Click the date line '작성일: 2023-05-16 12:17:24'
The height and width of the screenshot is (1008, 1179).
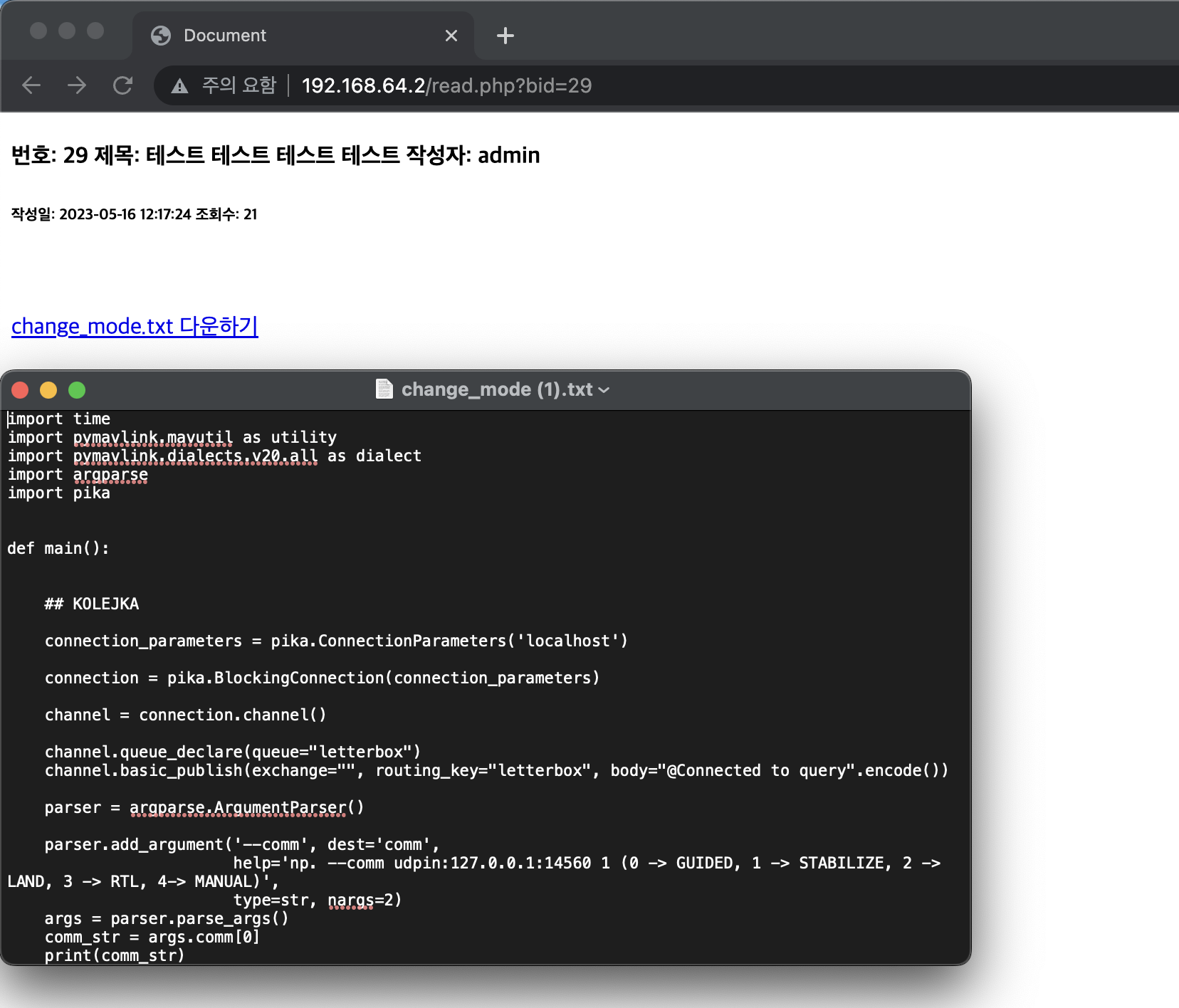pos(101,214)
